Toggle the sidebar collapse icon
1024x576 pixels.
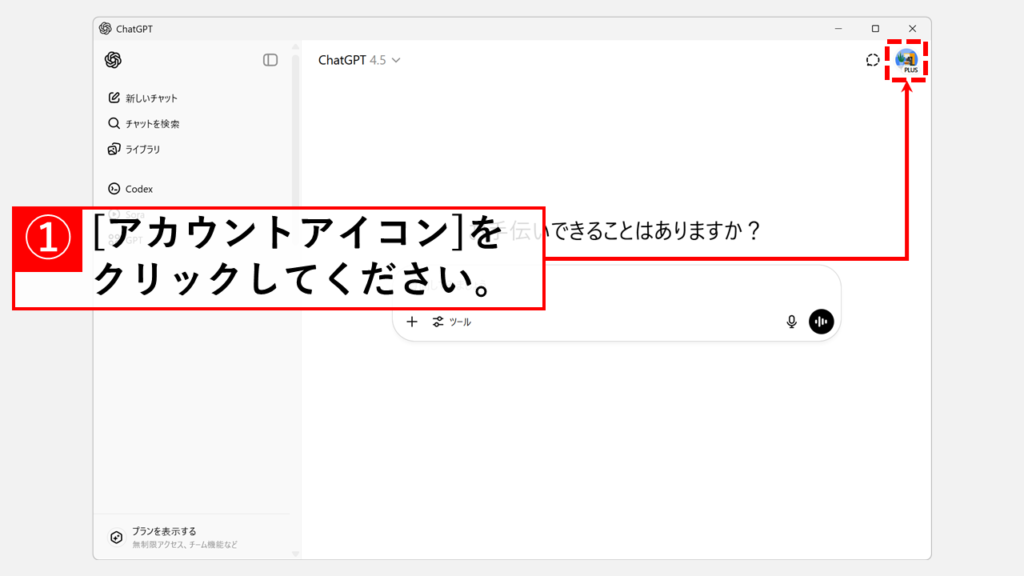tap(270, 60)
